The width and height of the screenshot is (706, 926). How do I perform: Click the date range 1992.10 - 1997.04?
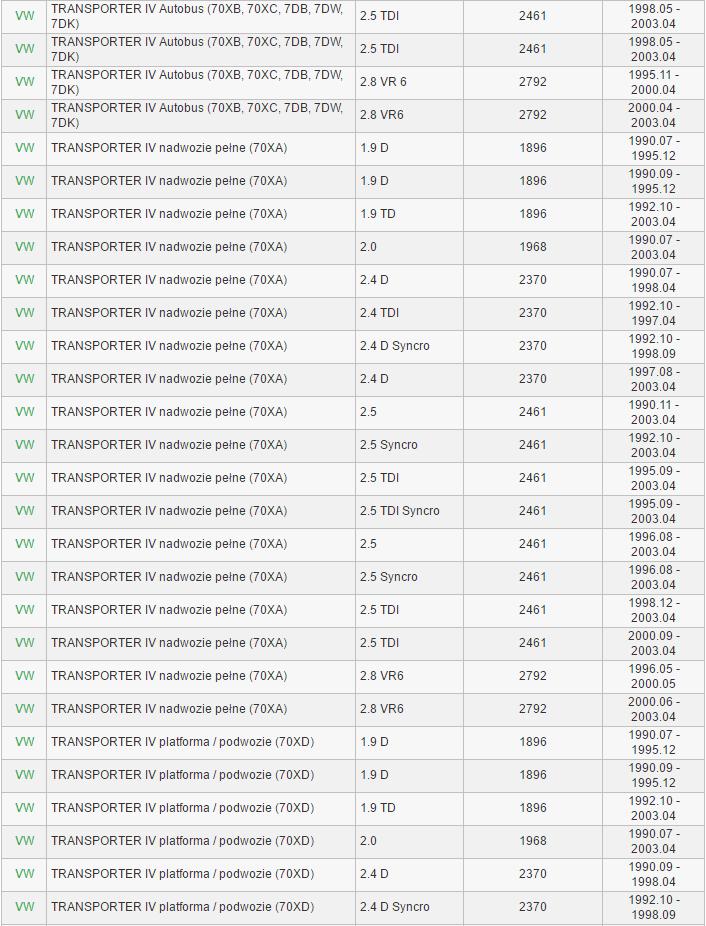pos(653,313)
